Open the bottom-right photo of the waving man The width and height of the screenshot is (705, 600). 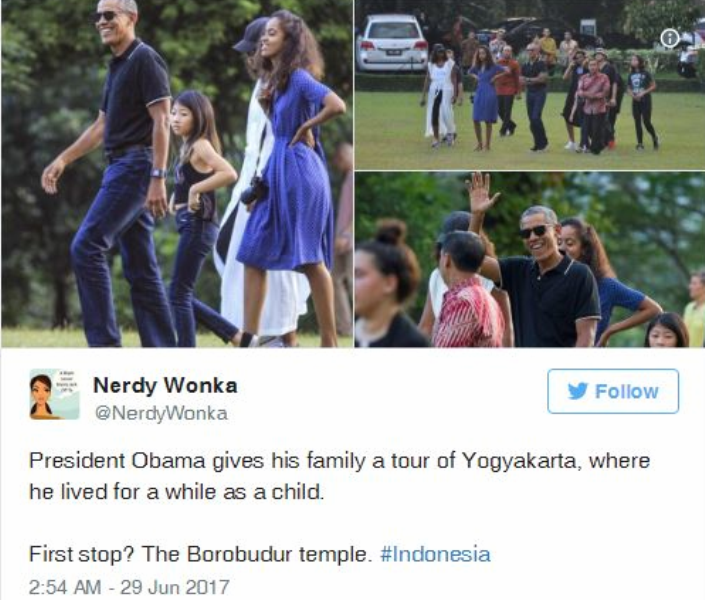[530, 260]
